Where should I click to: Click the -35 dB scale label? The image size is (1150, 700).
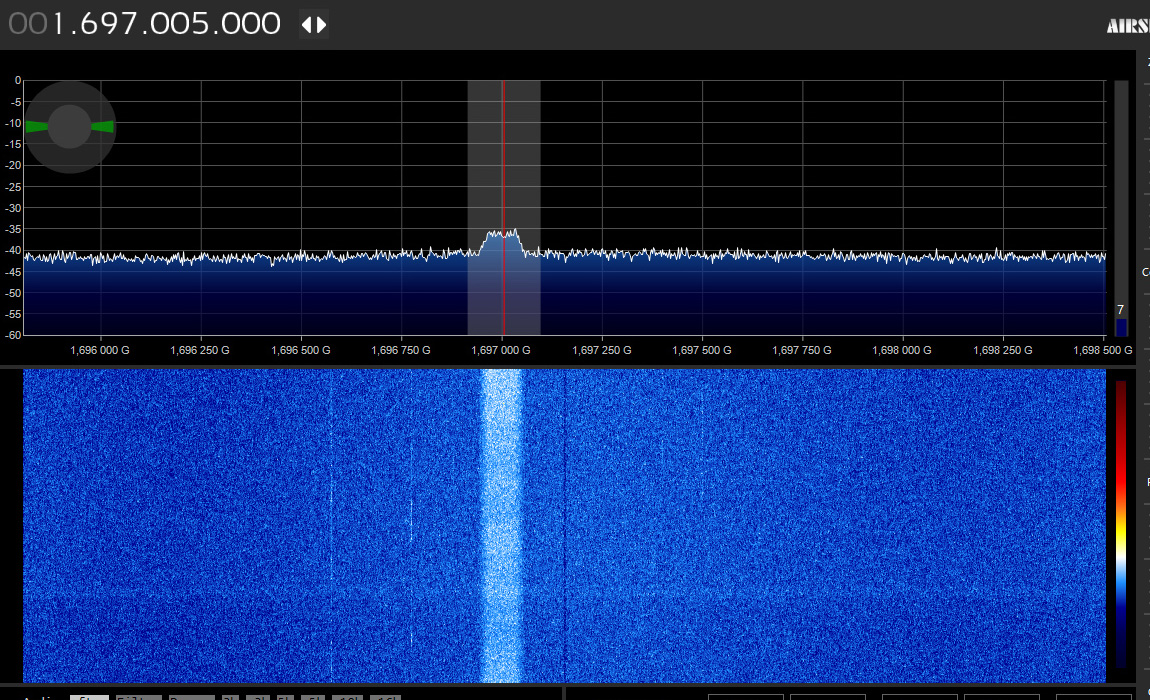coord(13,230)
